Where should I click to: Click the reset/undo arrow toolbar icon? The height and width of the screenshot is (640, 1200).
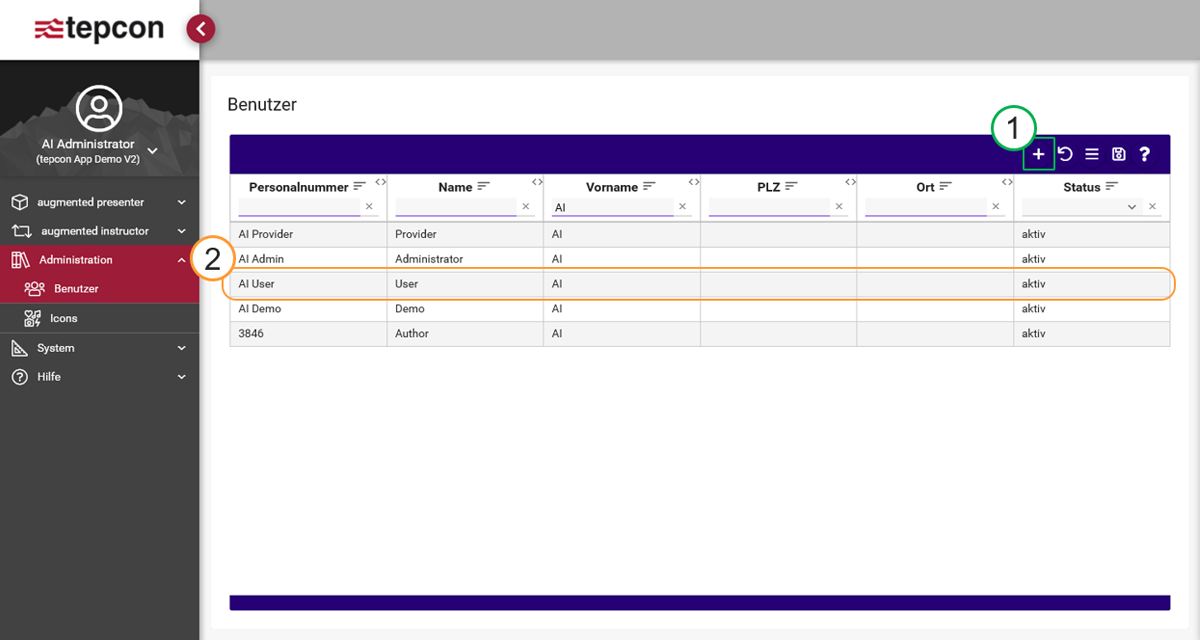pyautogui.click(x=1065, y=155)
